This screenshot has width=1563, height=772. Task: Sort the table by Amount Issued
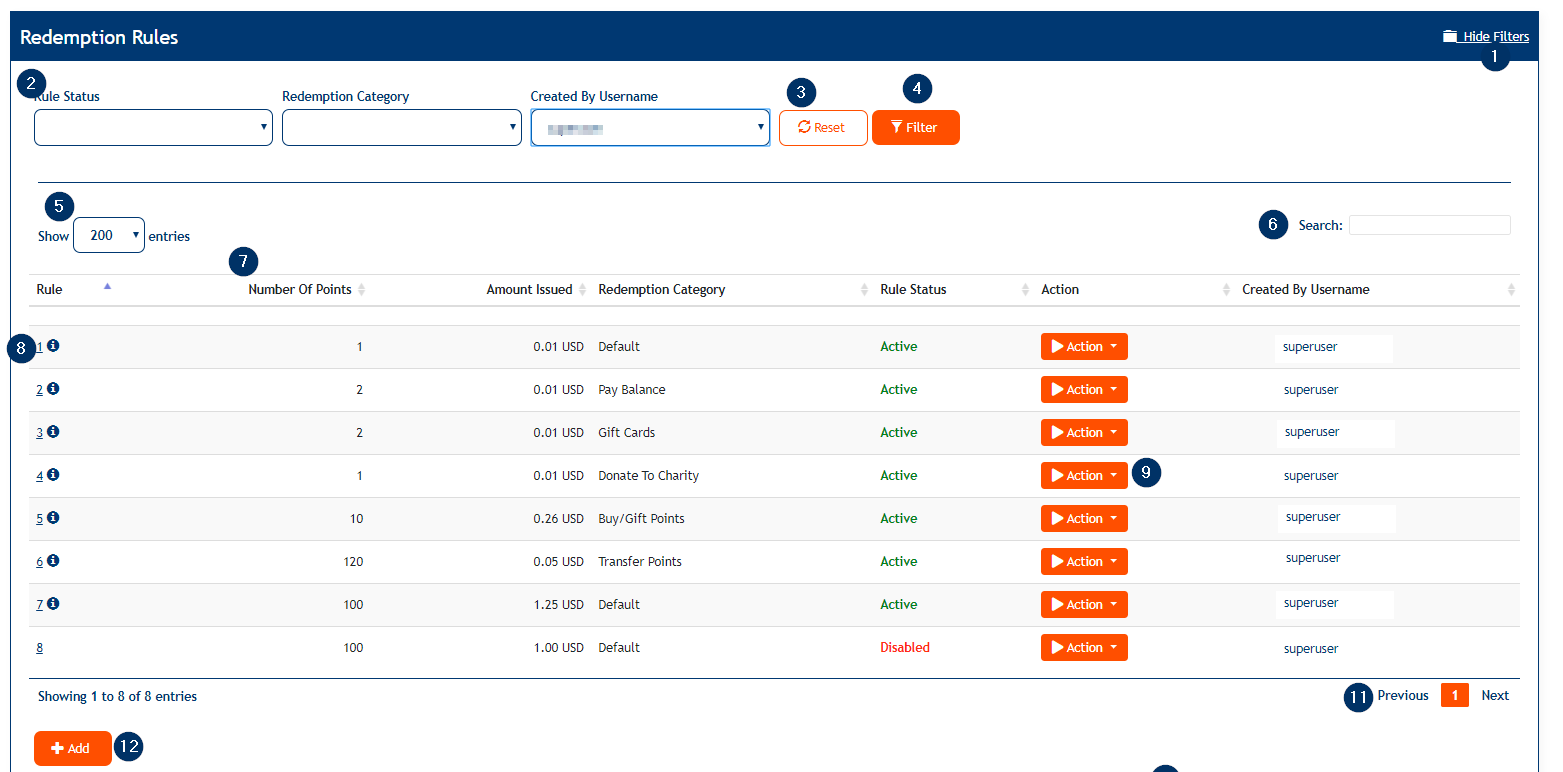[529, 290]
